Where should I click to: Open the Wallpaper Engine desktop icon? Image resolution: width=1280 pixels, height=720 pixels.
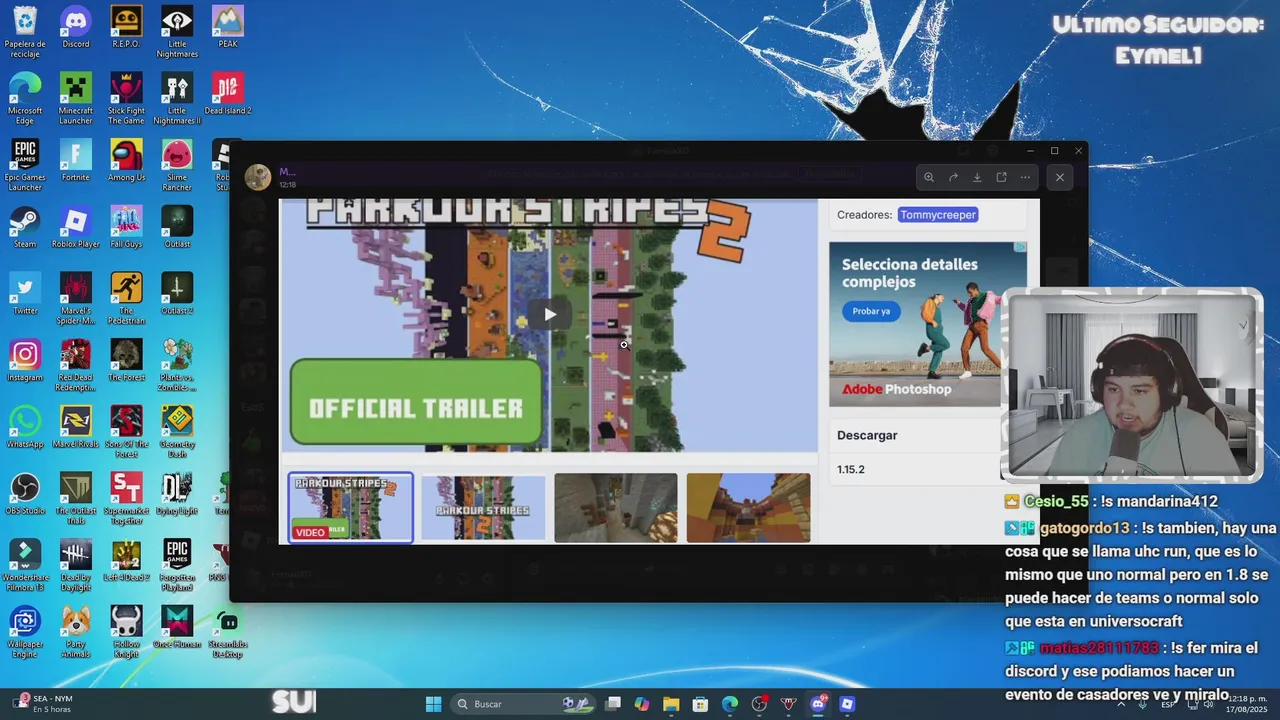pyautogui.click(x=25, y=632)
